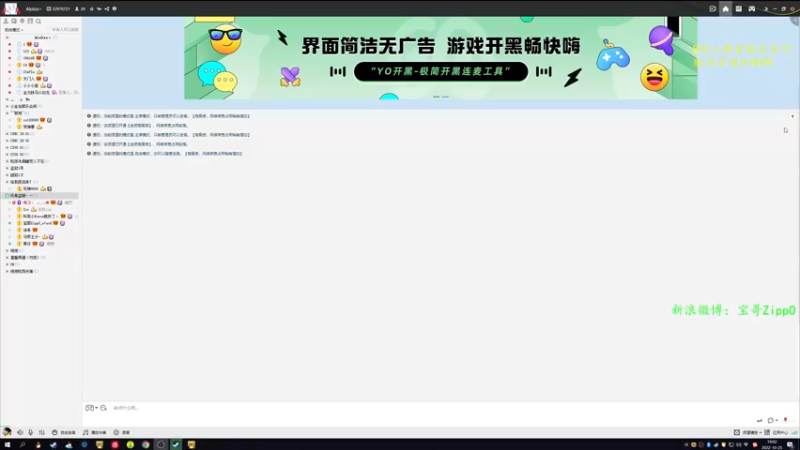Open the channel avatar logo
Viewport: 800px width, 450px height.
(11, 8)
